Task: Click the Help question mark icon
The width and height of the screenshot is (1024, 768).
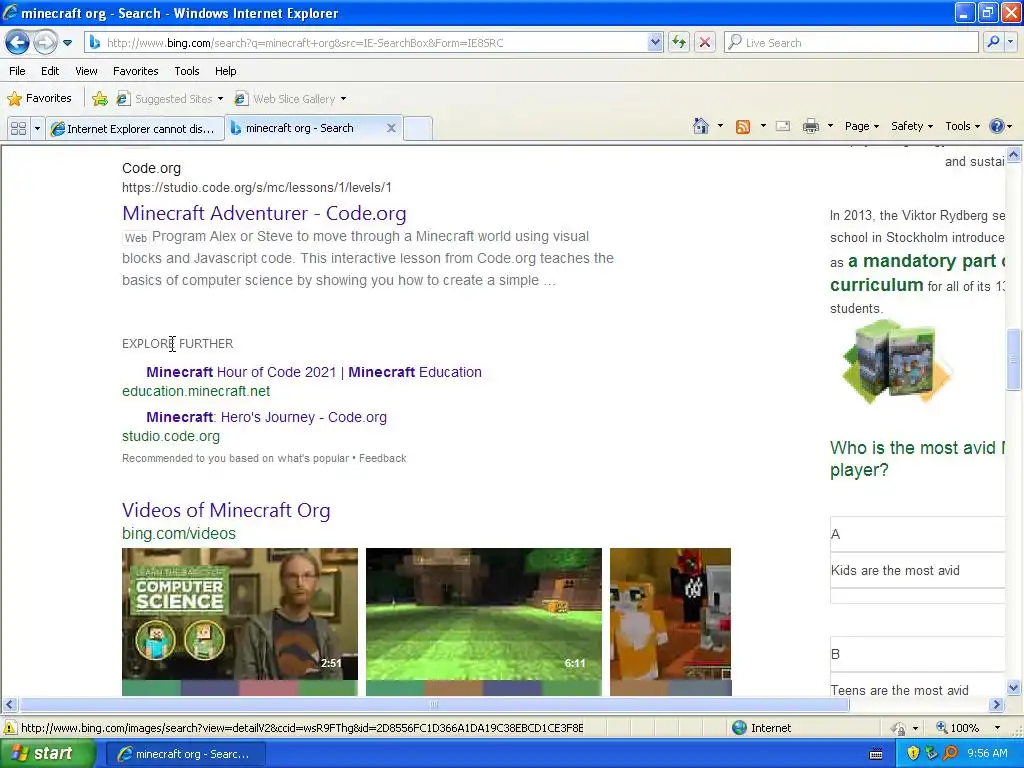Action: (997, 126)
